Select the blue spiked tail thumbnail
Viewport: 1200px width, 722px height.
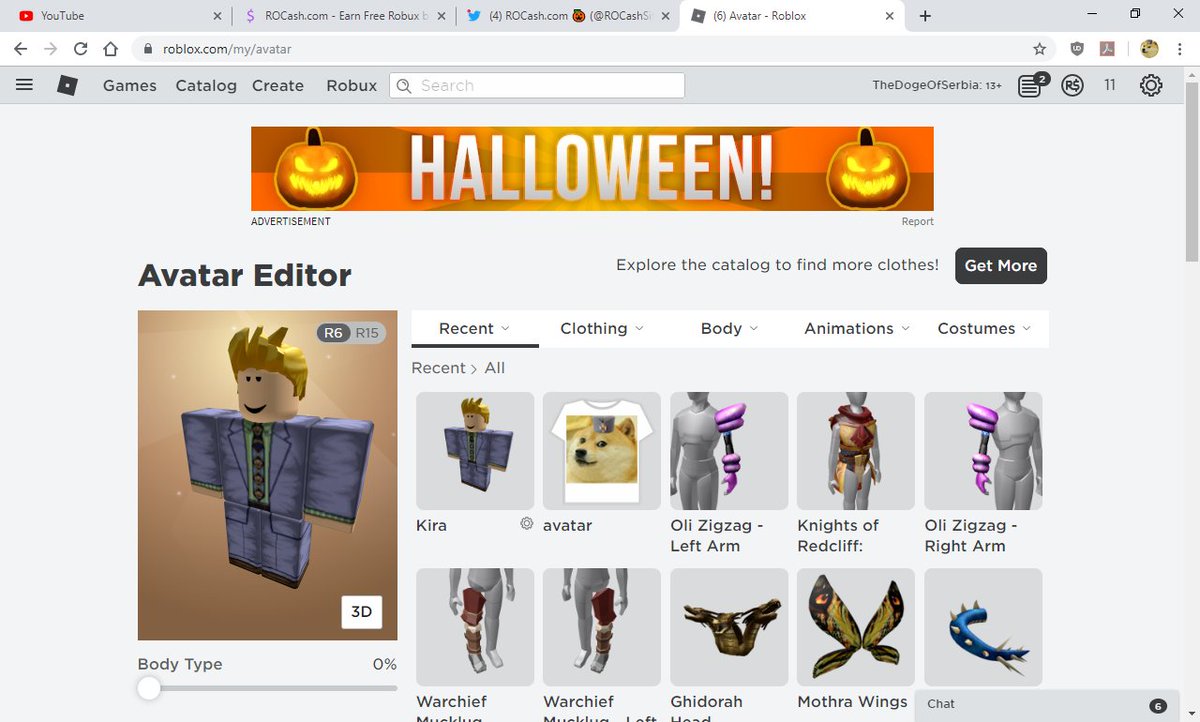983,627
